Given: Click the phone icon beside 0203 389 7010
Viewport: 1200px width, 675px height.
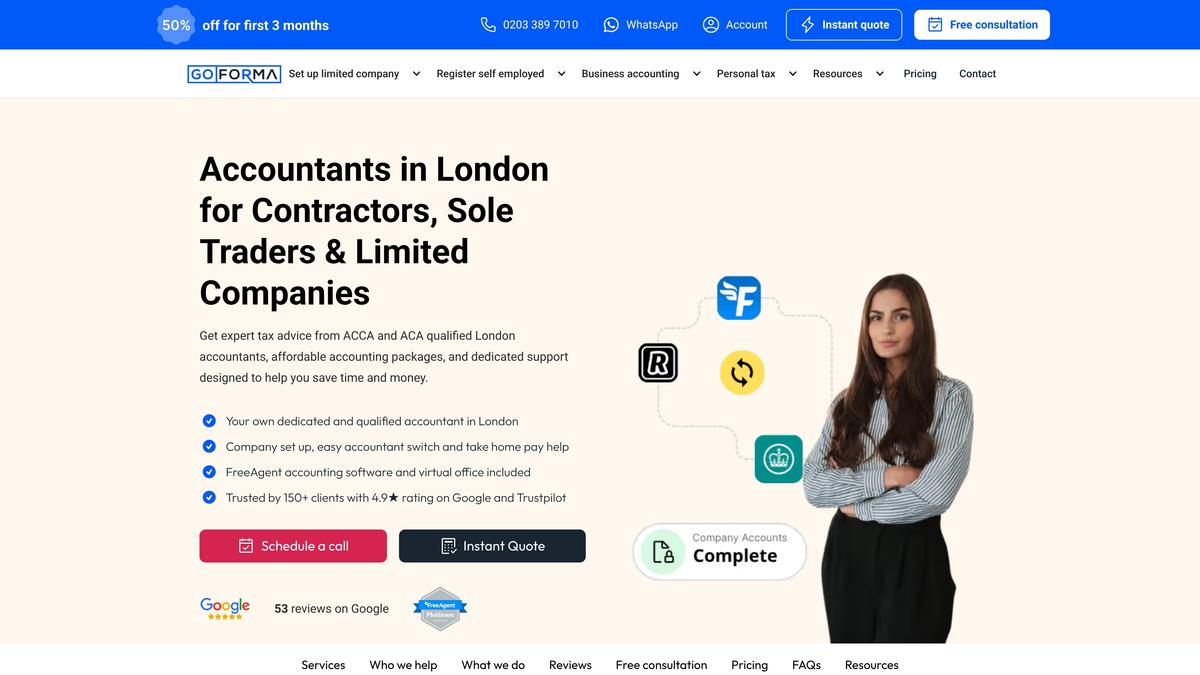Looking at the screenshot, I should (x=488, y=25).
